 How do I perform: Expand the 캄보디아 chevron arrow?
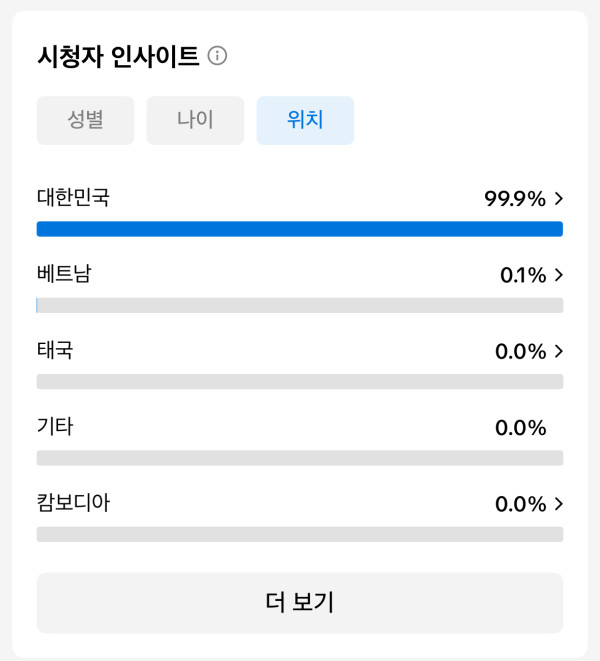click(x=559, y=504)
